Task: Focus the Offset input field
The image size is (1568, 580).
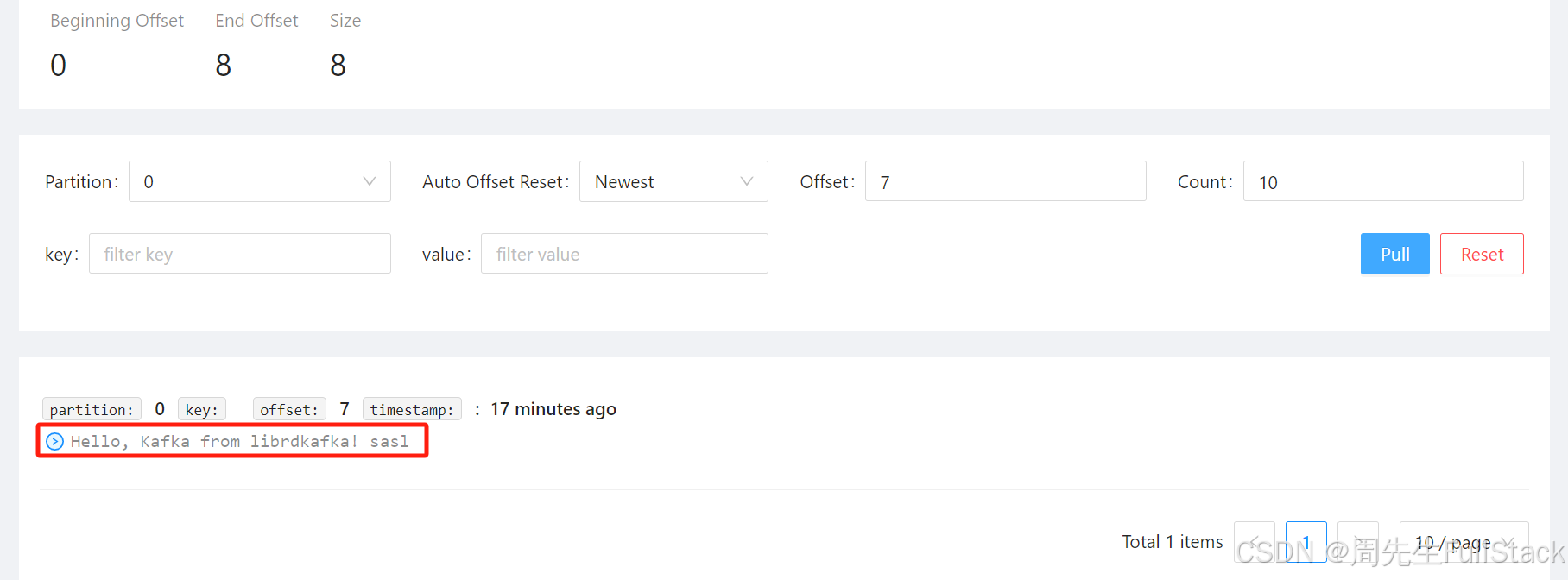Action: coord(1005,181)
